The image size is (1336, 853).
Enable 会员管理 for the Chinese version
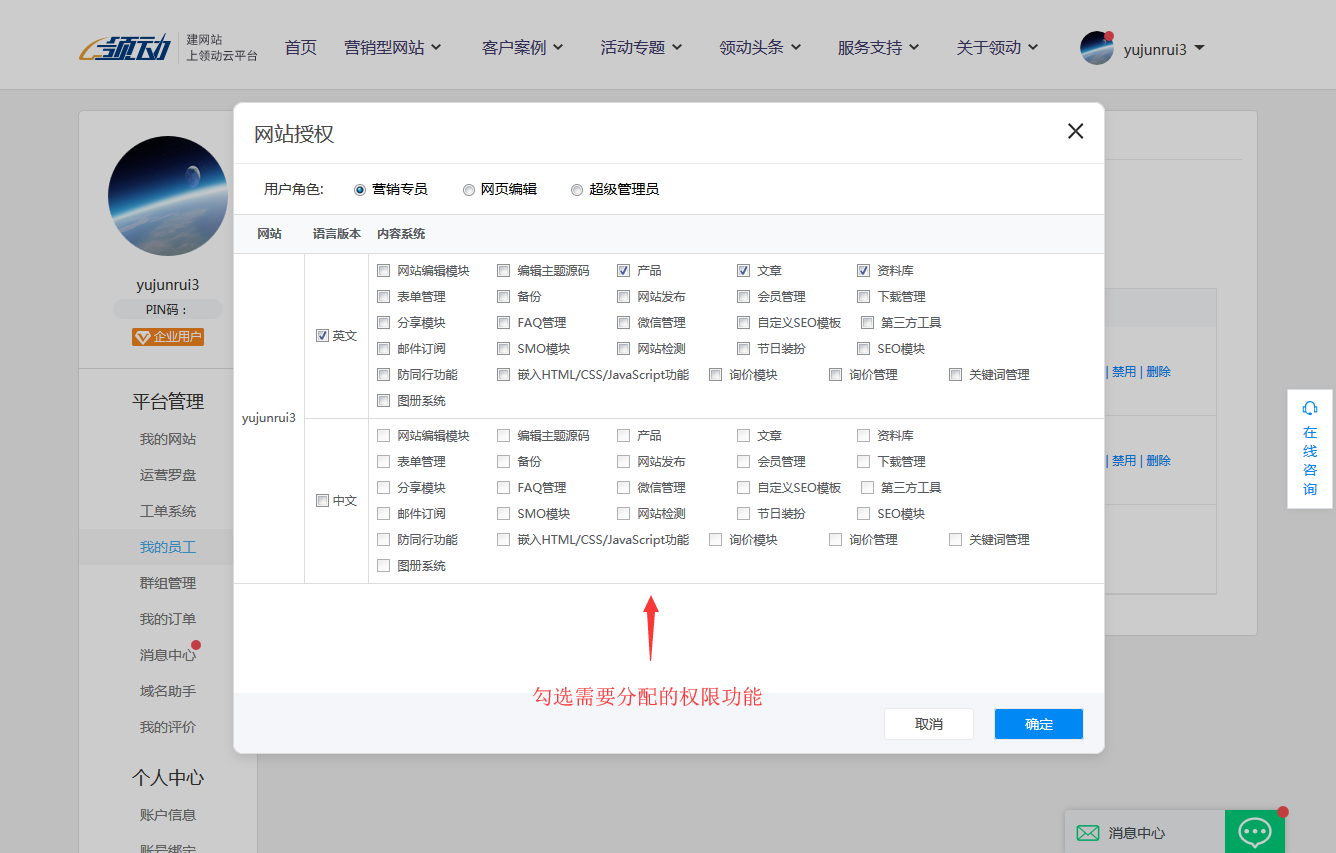742,461
